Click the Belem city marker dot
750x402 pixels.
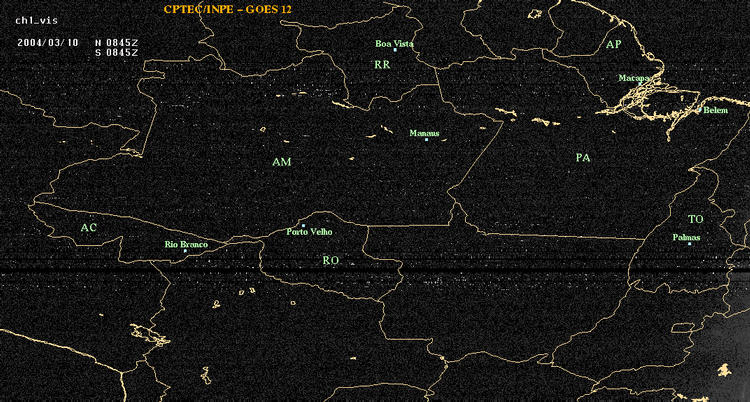(700, 110)
